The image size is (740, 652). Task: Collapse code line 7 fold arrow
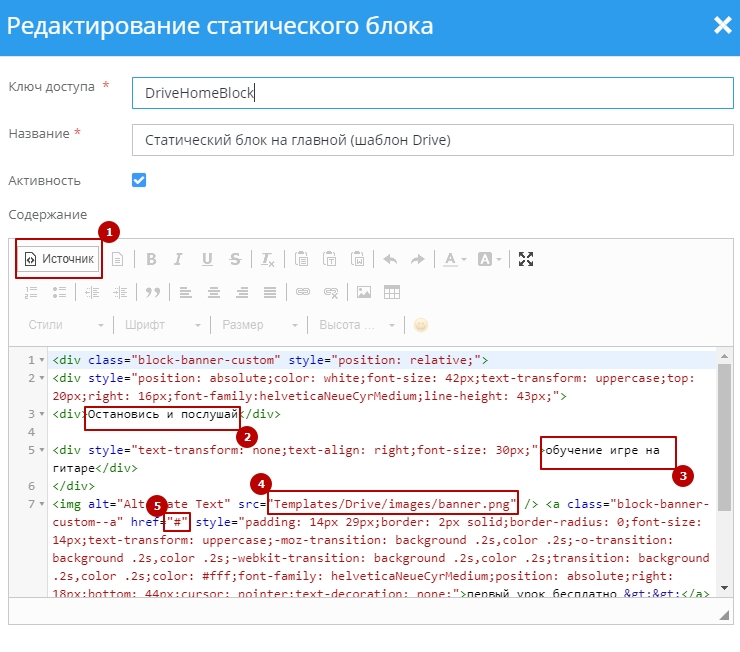pos(42,504)
